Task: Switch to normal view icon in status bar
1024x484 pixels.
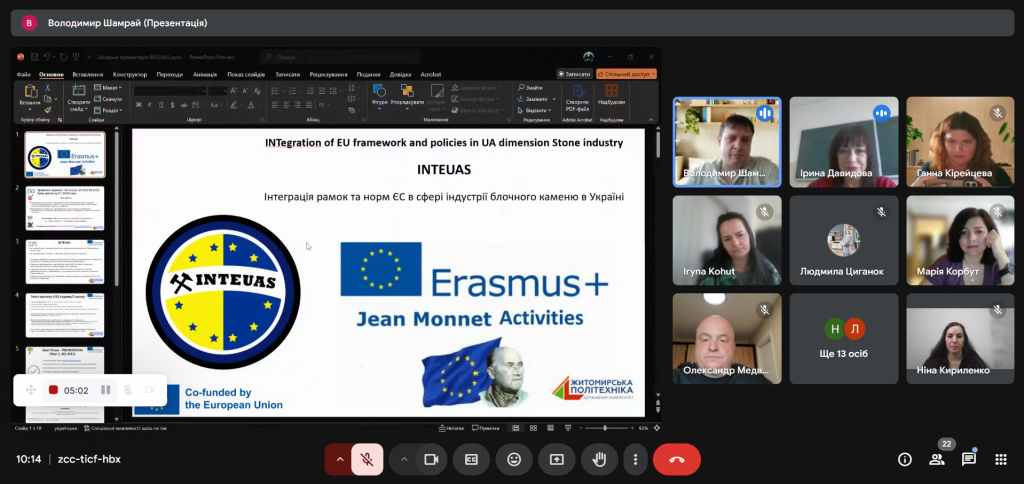Action: tap(516, 428)
